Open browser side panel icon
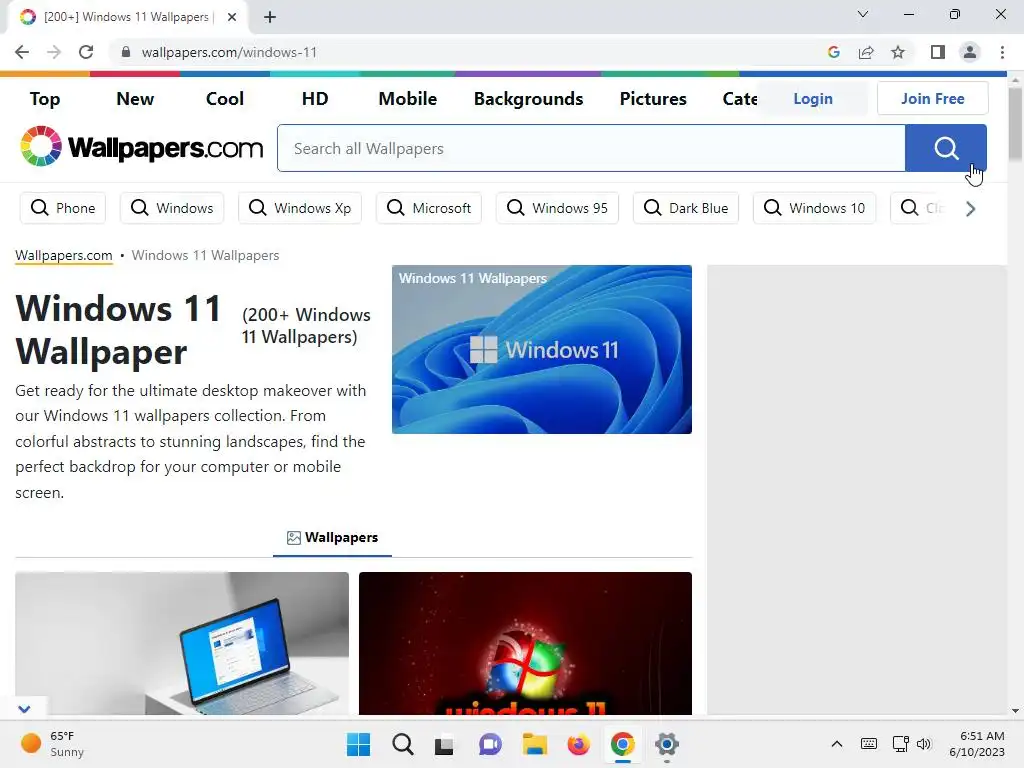 tap(938, 52)
